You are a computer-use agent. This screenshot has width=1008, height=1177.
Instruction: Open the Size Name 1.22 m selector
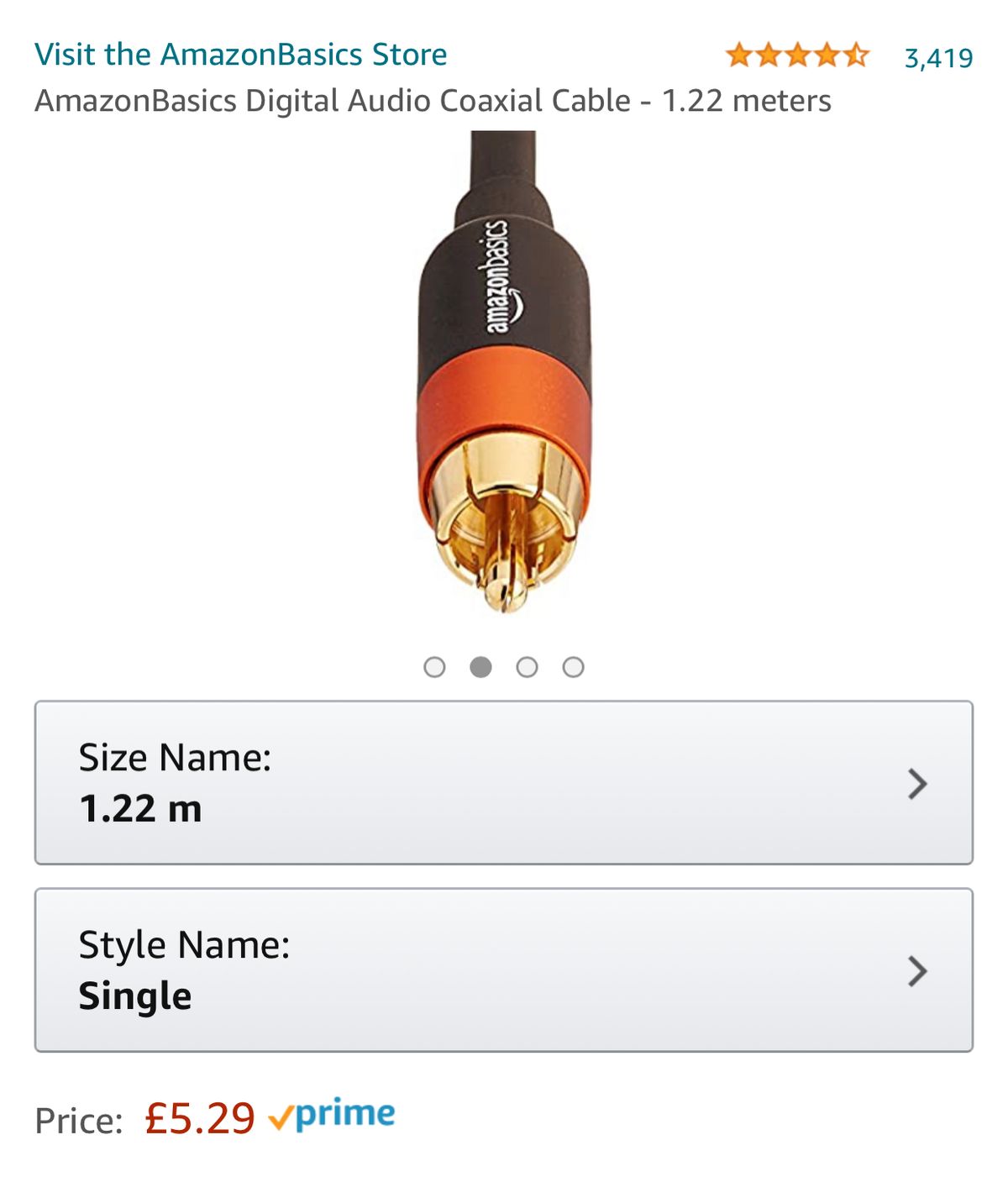pos(502,783)
